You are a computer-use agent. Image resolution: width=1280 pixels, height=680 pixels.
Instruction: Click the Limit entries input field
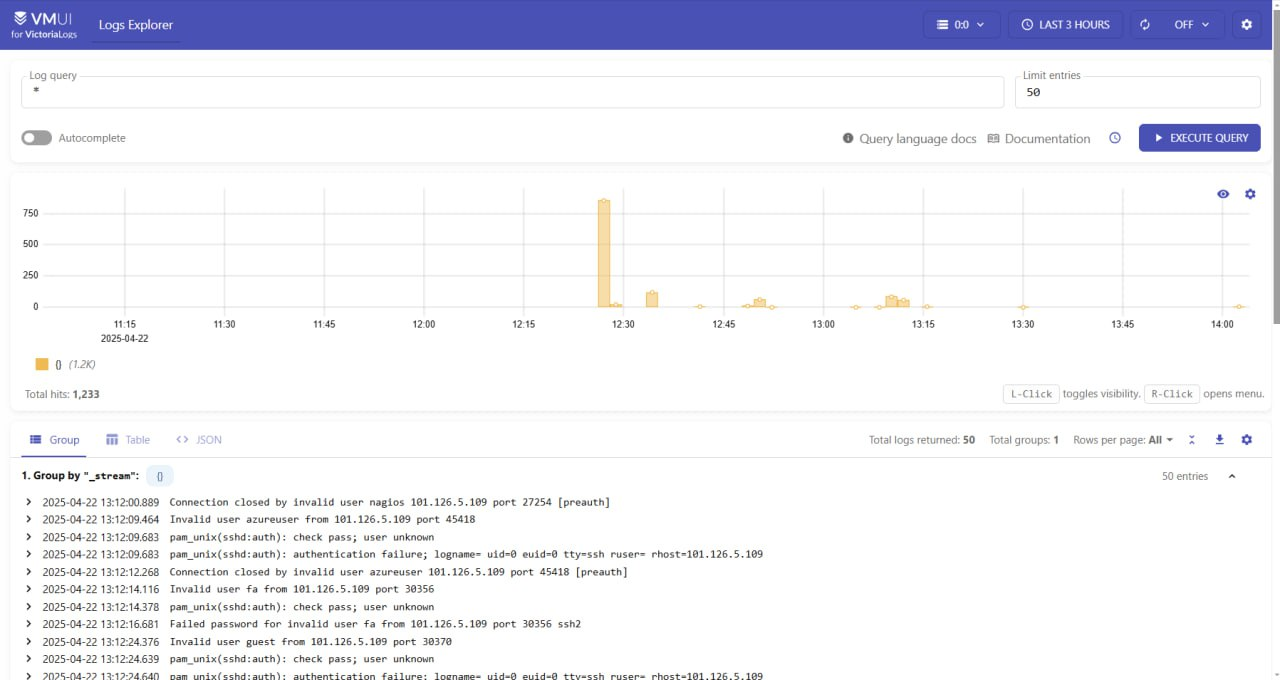click(1136, 92)
